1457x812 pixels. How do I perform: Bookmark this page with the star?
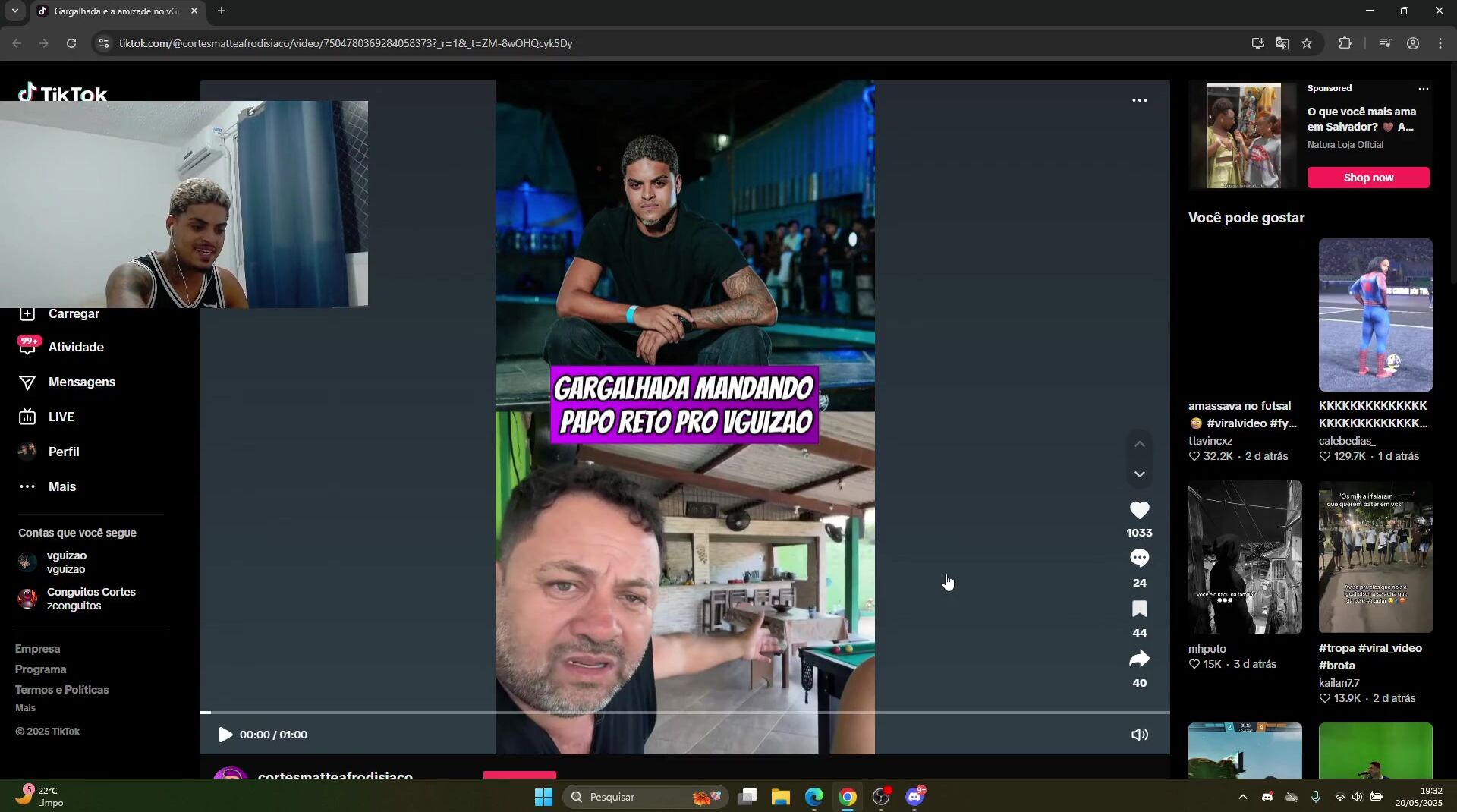point(1307,43)
